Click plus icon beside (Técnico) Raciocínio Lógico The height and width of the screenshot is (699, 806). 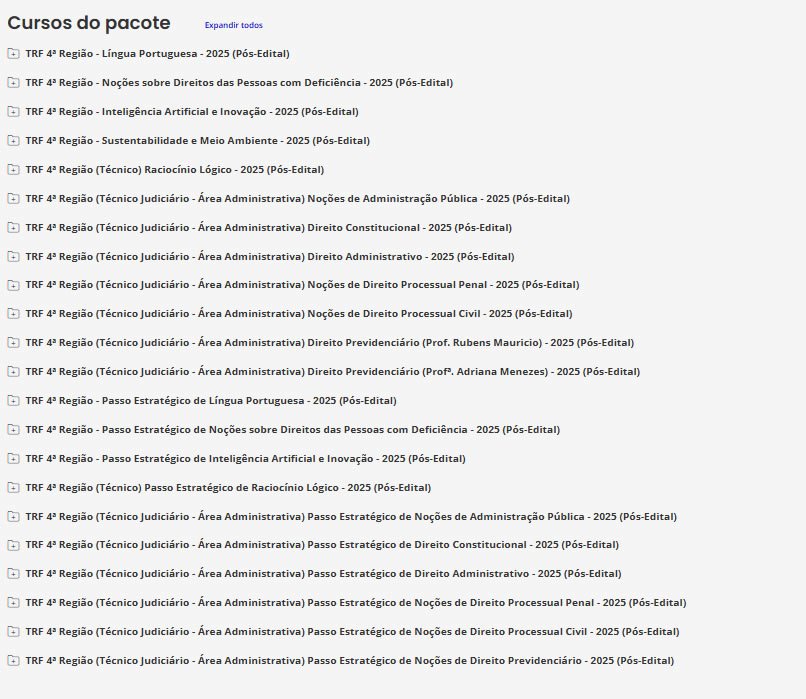coord(12,170)
